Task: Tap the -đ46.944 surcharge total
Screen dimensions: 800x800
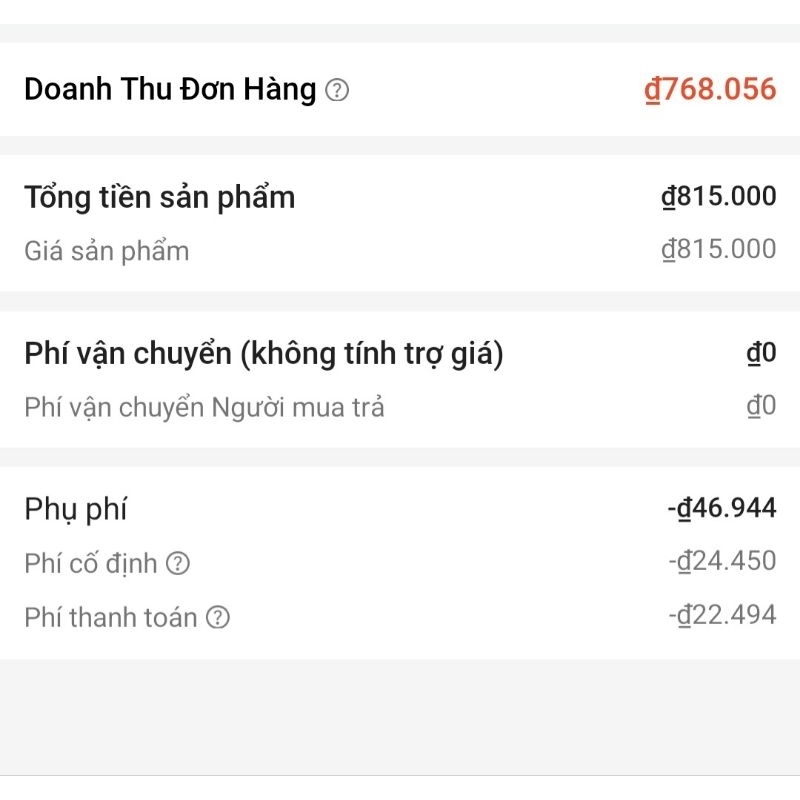Action: (722, 508)
